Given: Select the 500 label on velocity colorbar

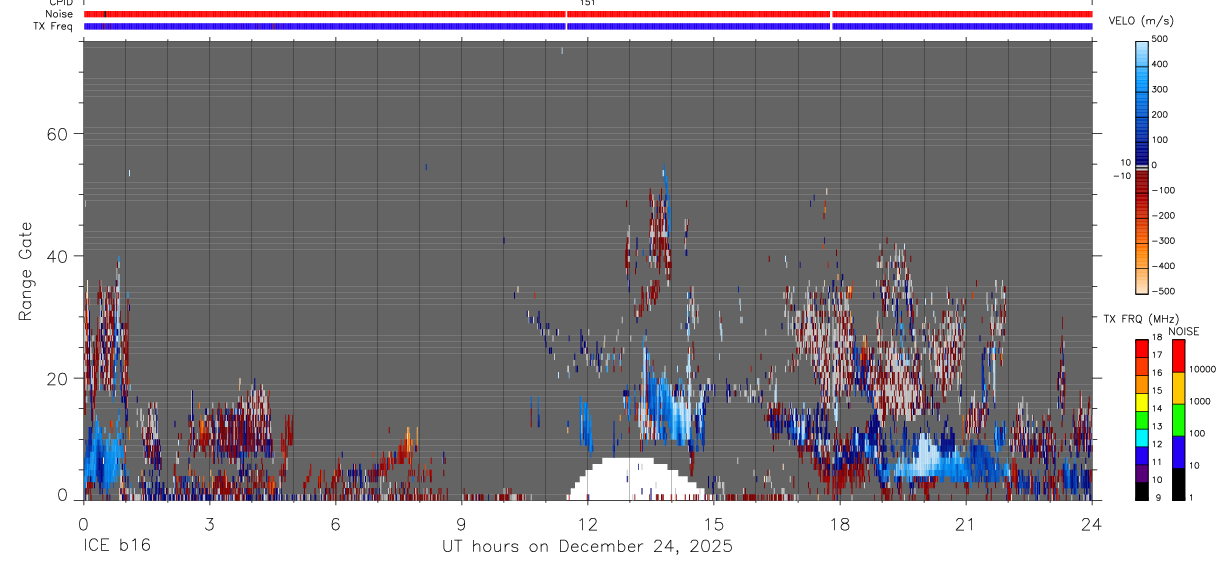Looking at the screenshot, I should click(1161, 39).
